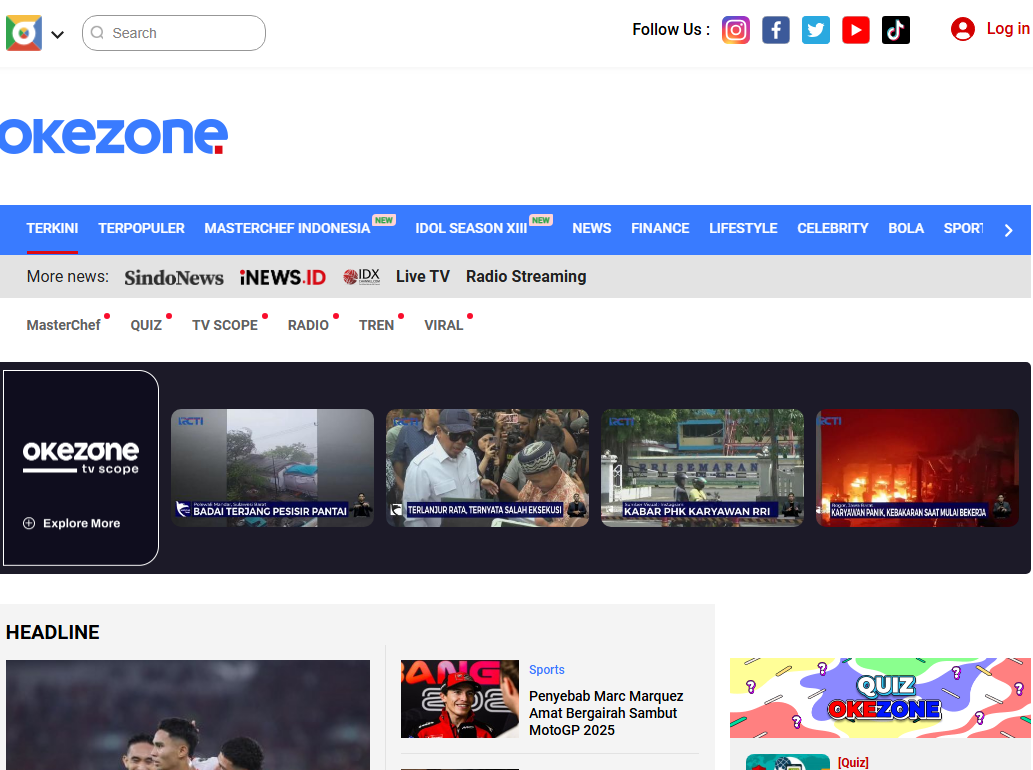Open MASTERCHEF INDONESIA section
1033x770 pixels.
coord(287,229)
